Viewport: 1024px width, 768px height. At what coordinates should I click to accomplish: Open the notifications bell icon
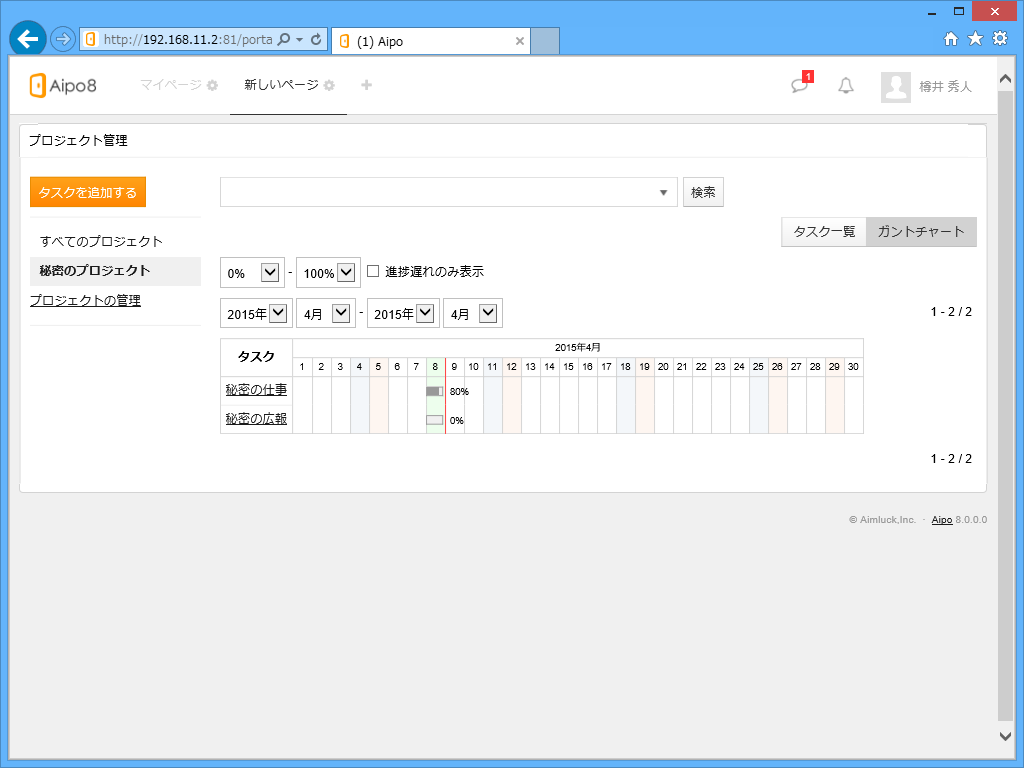846,85
